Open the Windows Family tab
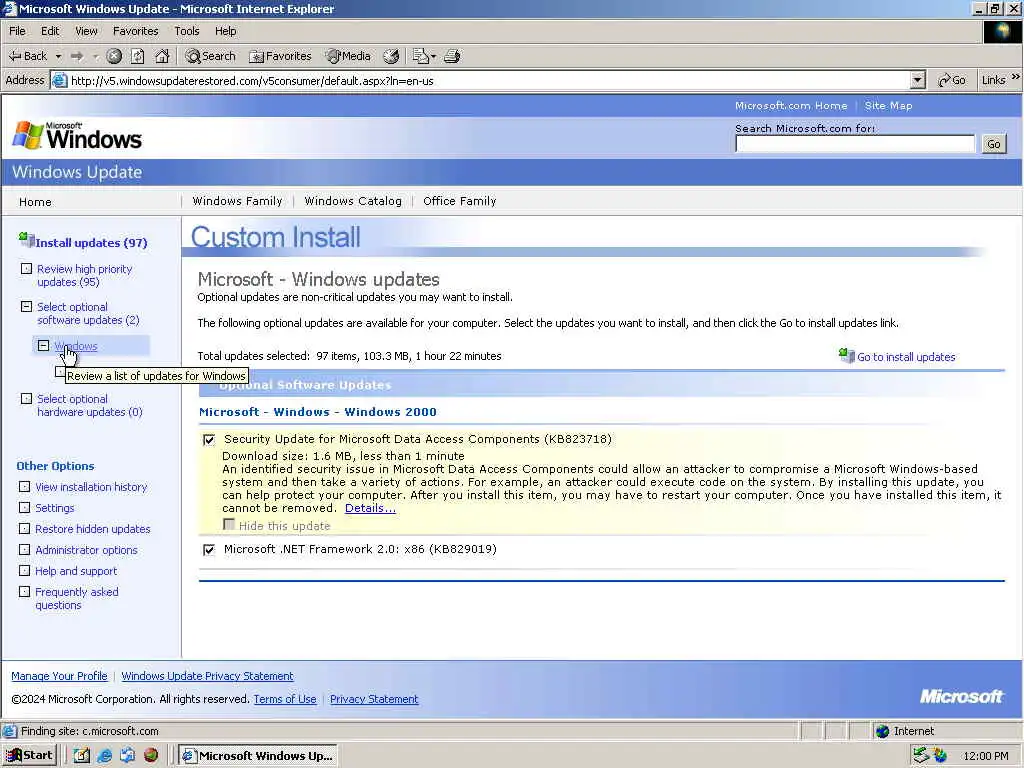 click(x=237, y=201)
